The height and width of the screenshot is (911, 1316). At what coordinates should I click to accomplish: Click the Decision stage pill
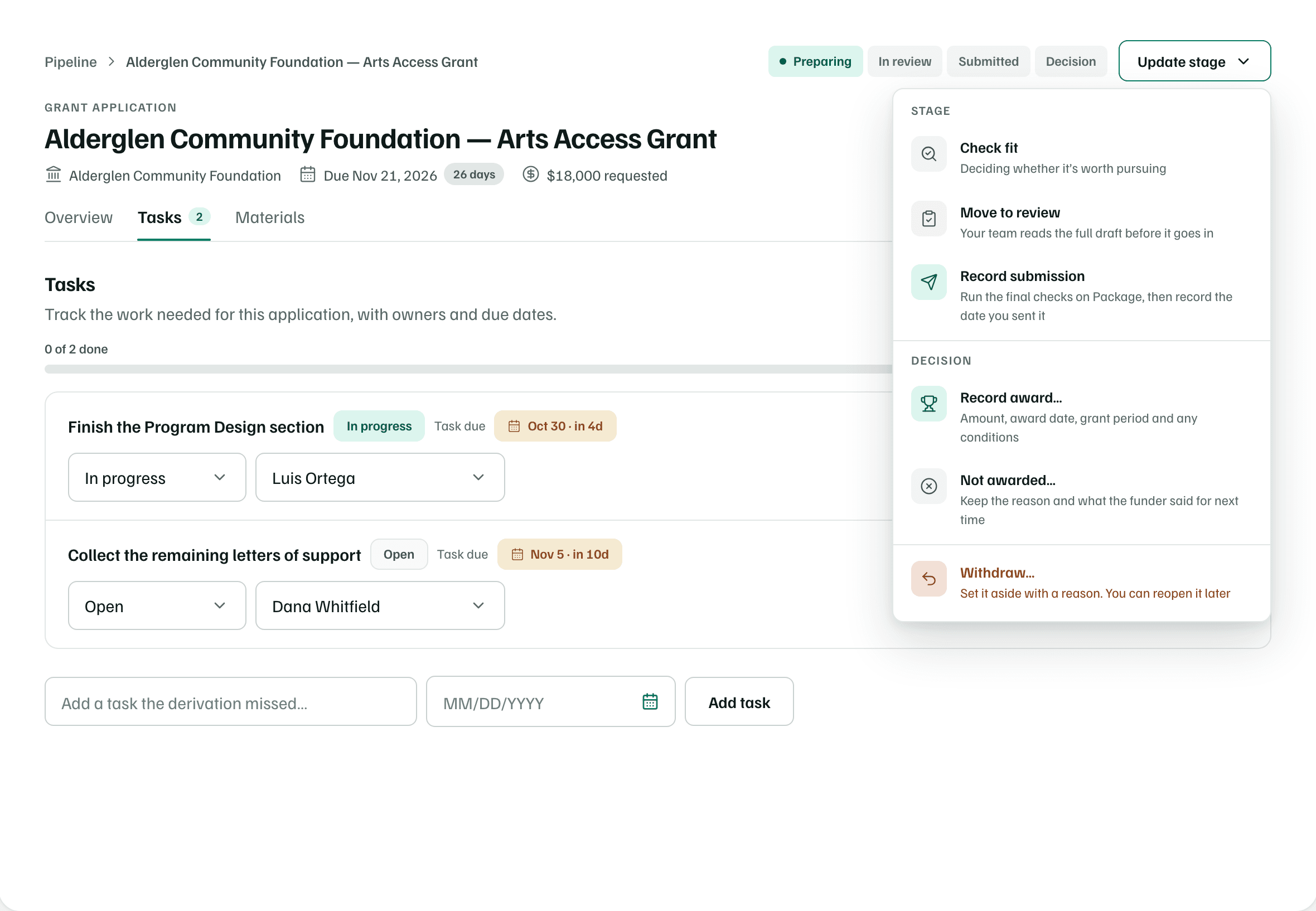coord(1071,61)
